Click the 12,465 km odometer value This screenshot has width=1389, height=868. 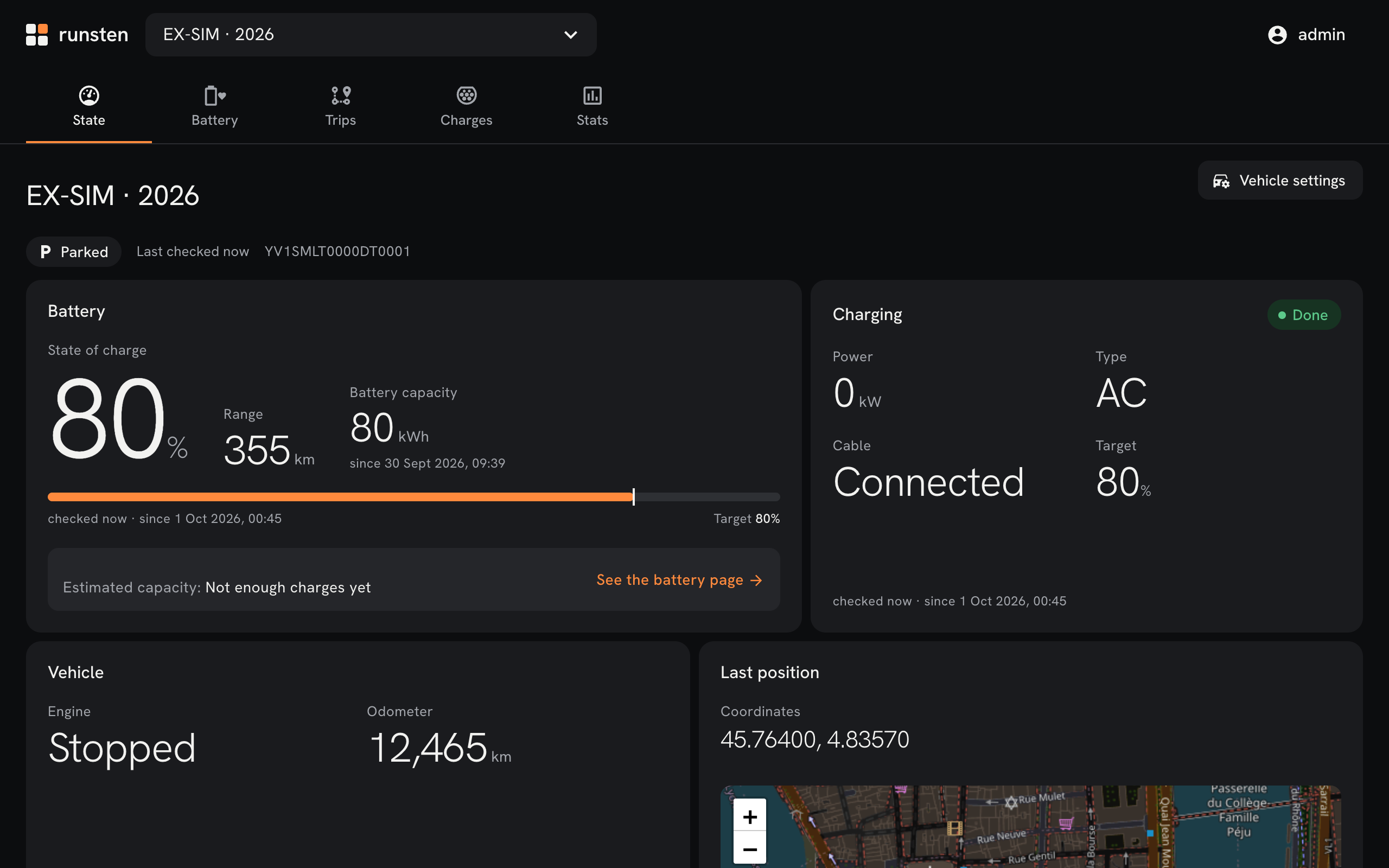pos(439,749)
